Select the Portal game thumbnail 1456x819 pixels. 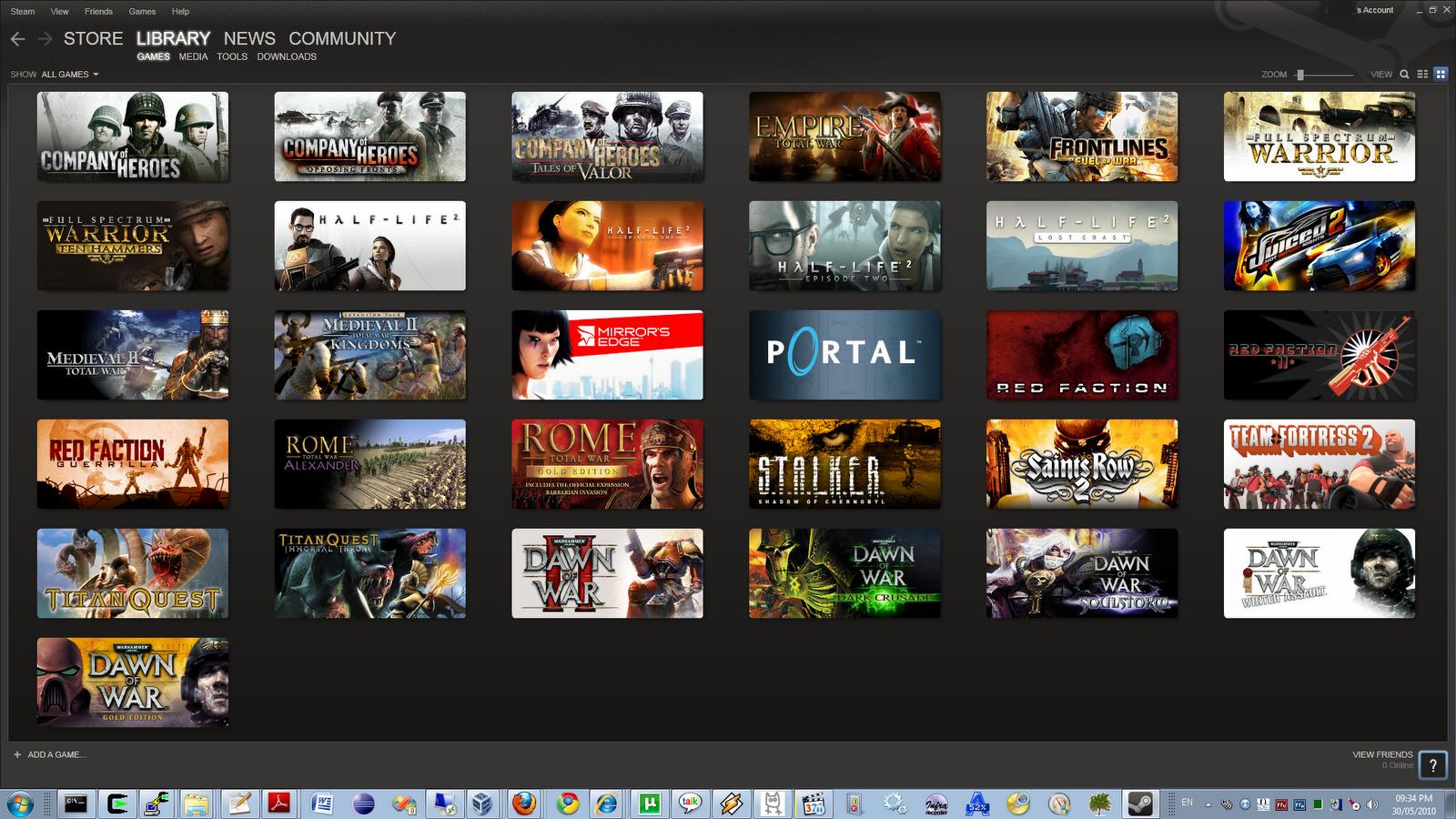click(x=844, y=355)
